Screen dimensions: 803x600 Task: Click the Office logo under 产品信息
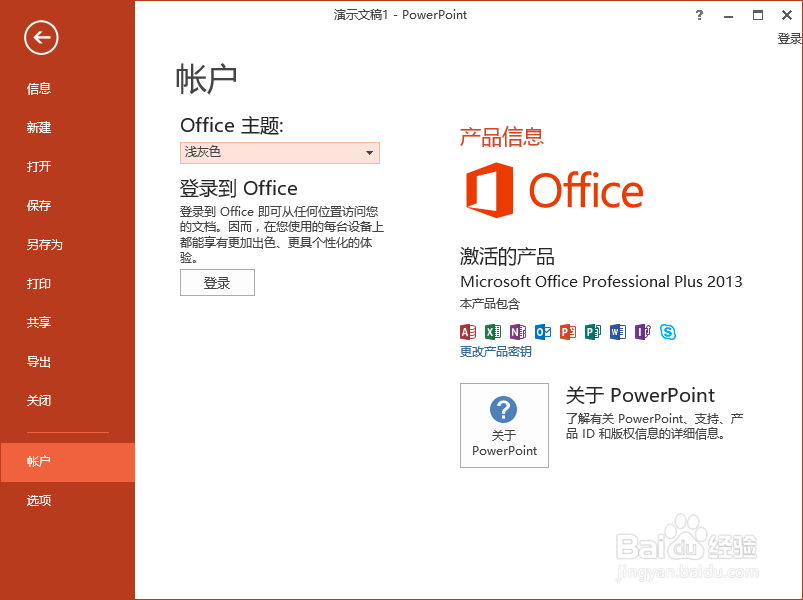(x=554, y=190)
